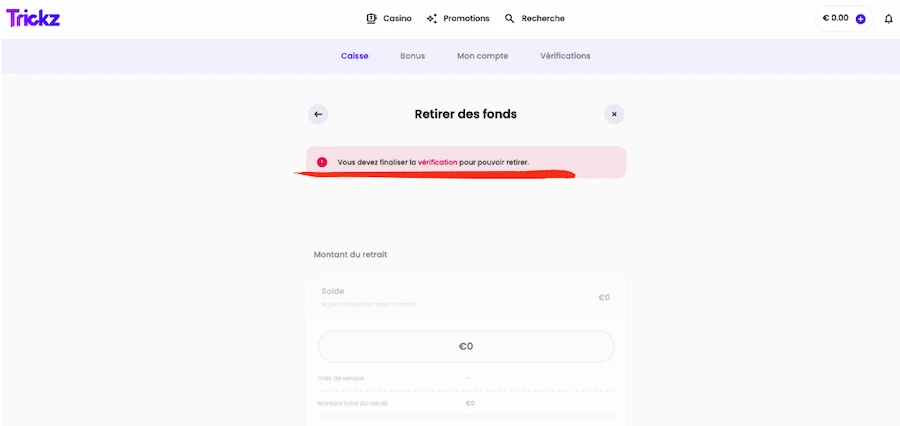The image size is (900, 426).
Task: Click the Solde balance row
Action: tap(466, 296)
